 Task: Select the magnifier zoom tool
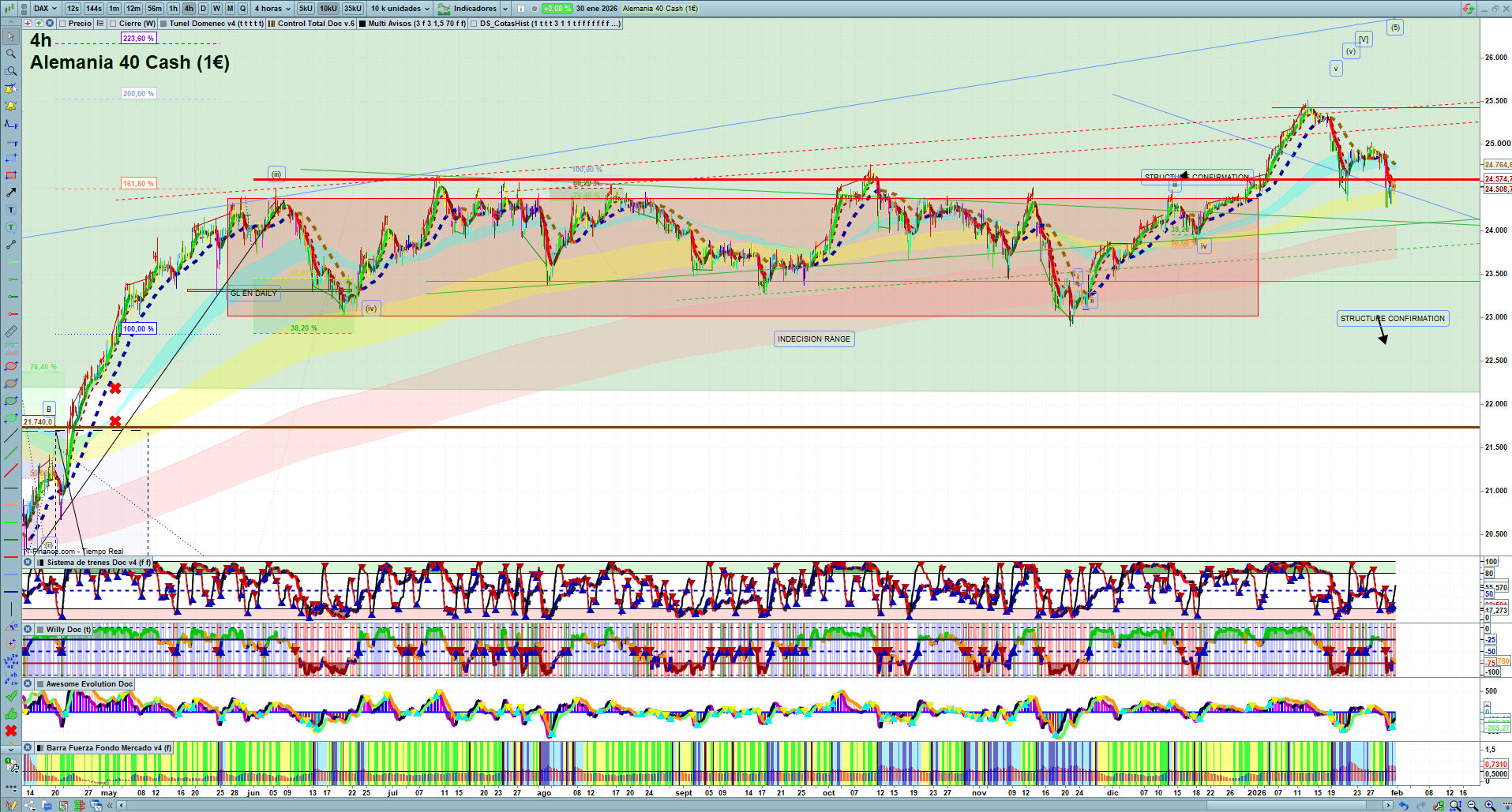pos(11,54)
